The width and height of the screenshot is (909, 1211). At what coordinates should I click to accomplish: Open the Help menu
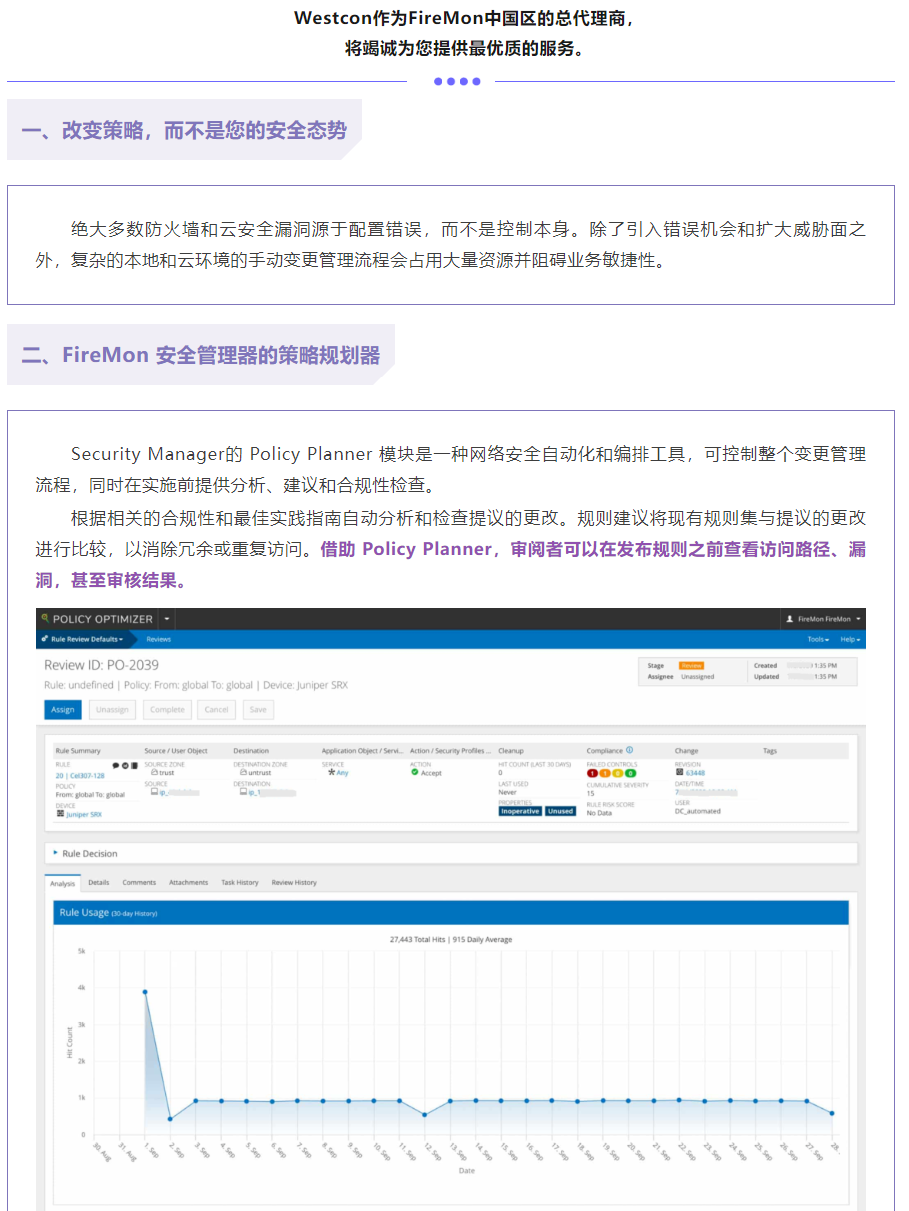pyautogui.click(x=849, y=639)
